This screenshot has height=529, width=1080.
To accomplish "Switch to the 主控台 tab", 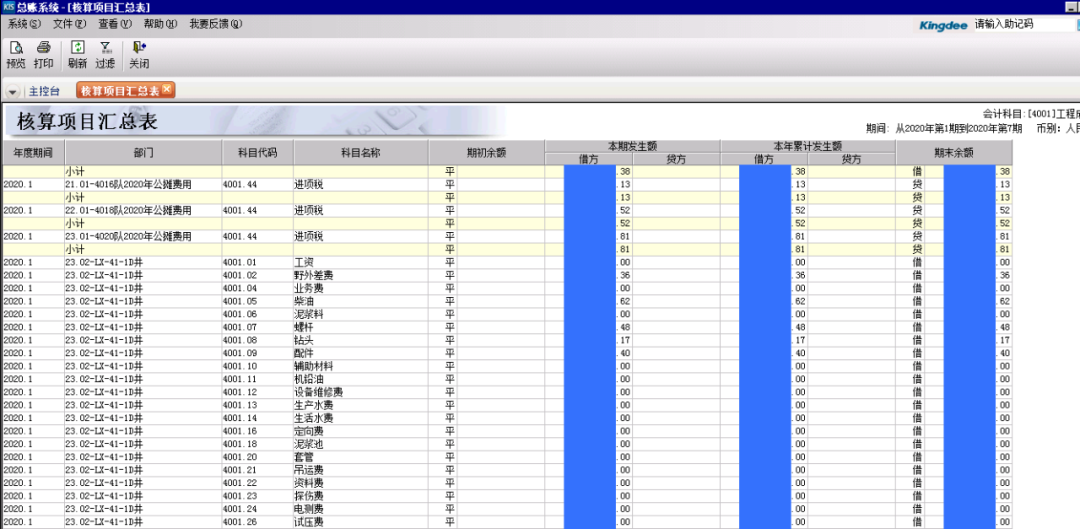I will coord(44,91).
